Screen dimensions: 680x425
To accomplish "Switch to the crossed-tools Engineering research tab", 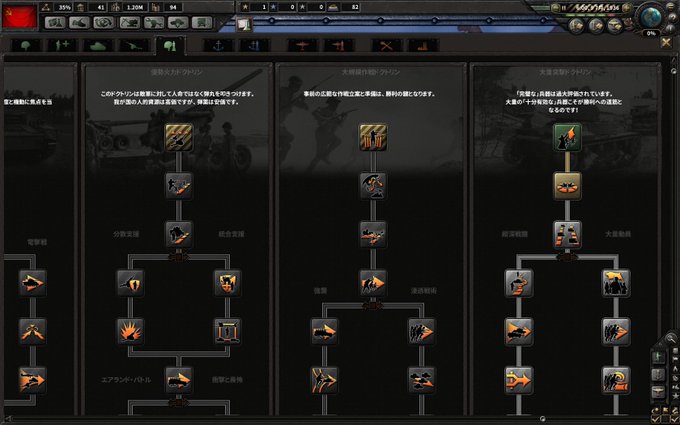I will [386, 46].
